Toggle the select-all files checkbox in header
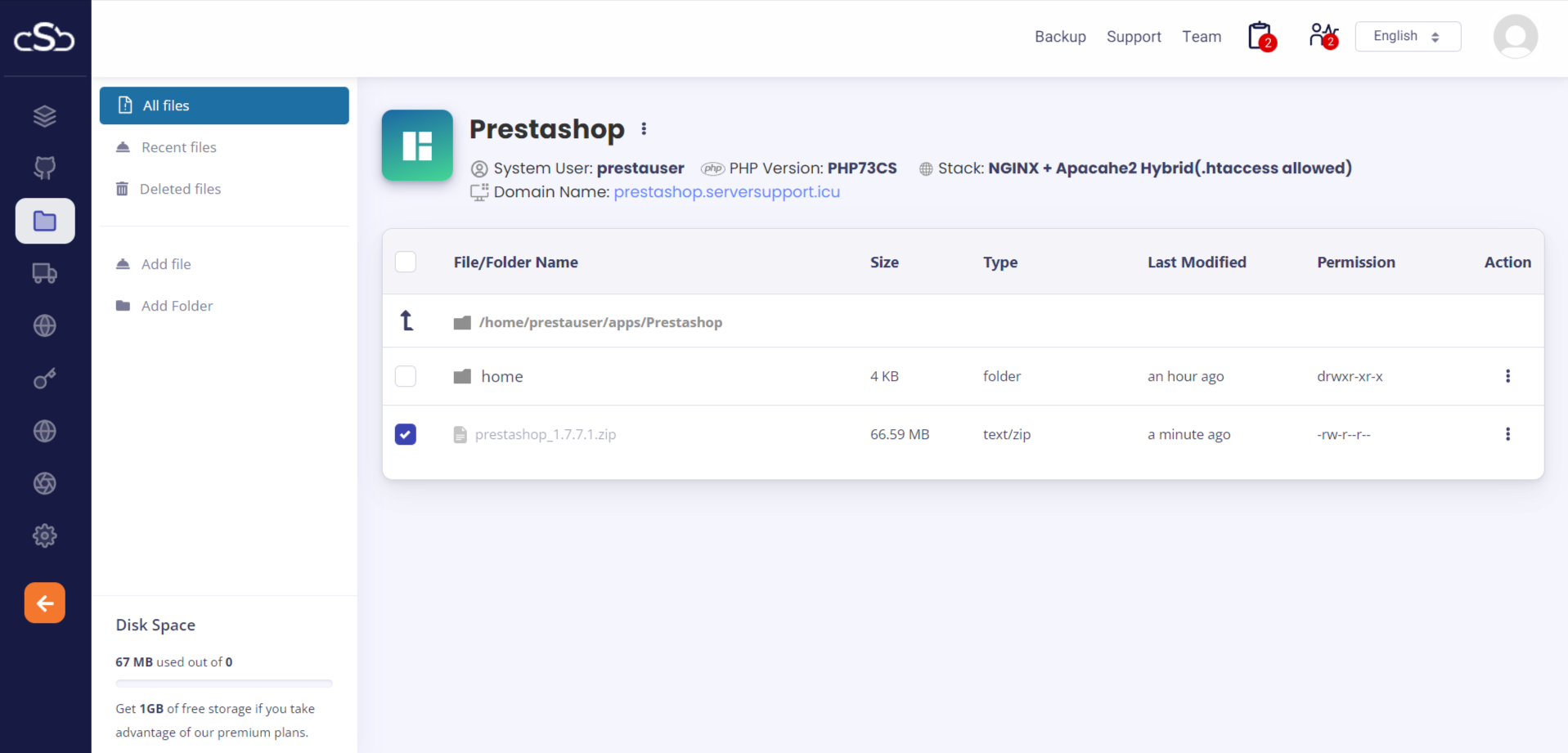This screenshot has width=1568, height=753. click(406, 262)
